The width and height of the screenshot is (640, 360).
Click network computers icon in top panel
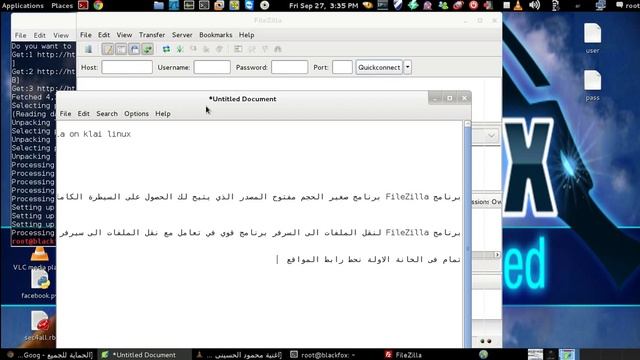pyautogui.click(x=601, y=5)
